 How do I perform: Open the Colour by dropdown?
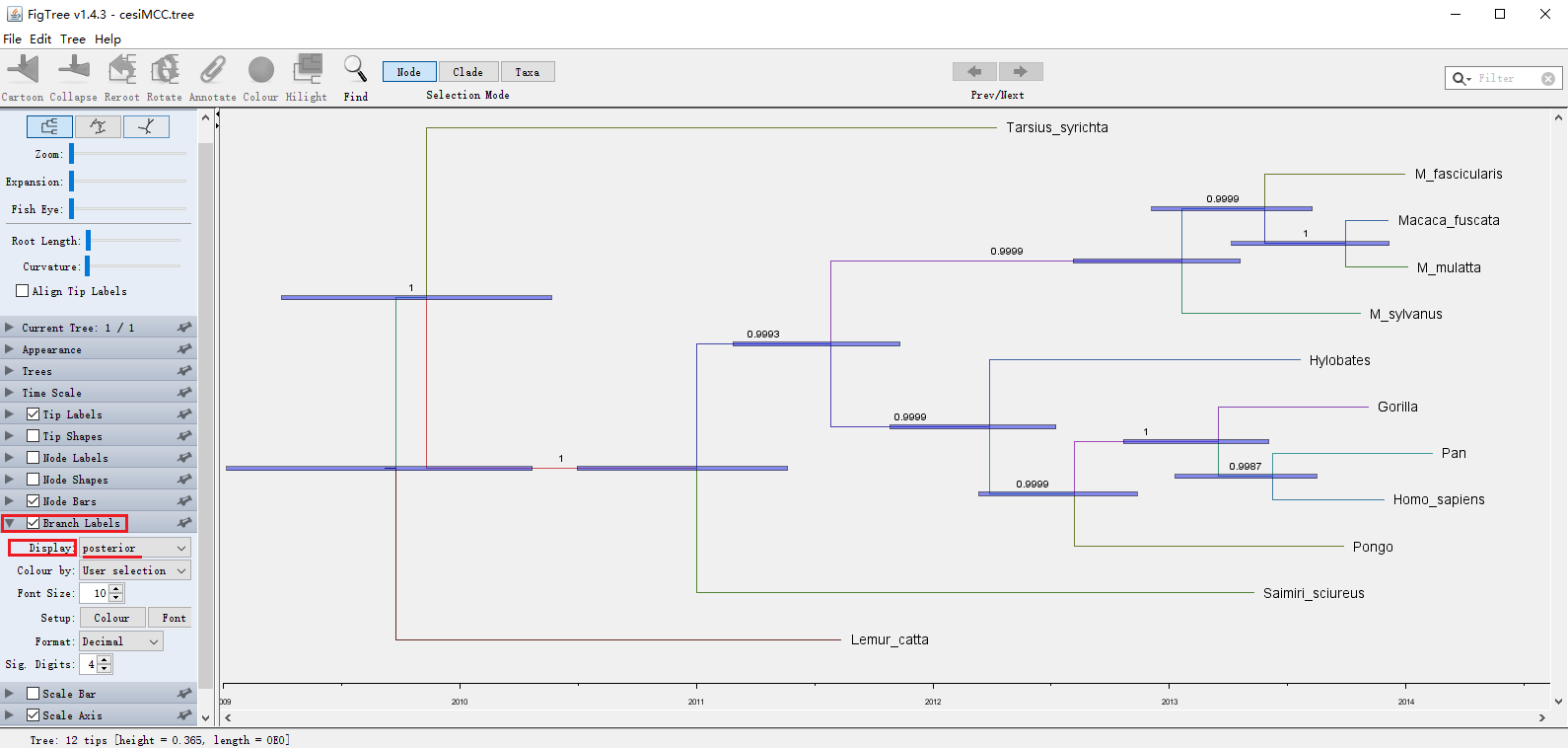(135, 570)
